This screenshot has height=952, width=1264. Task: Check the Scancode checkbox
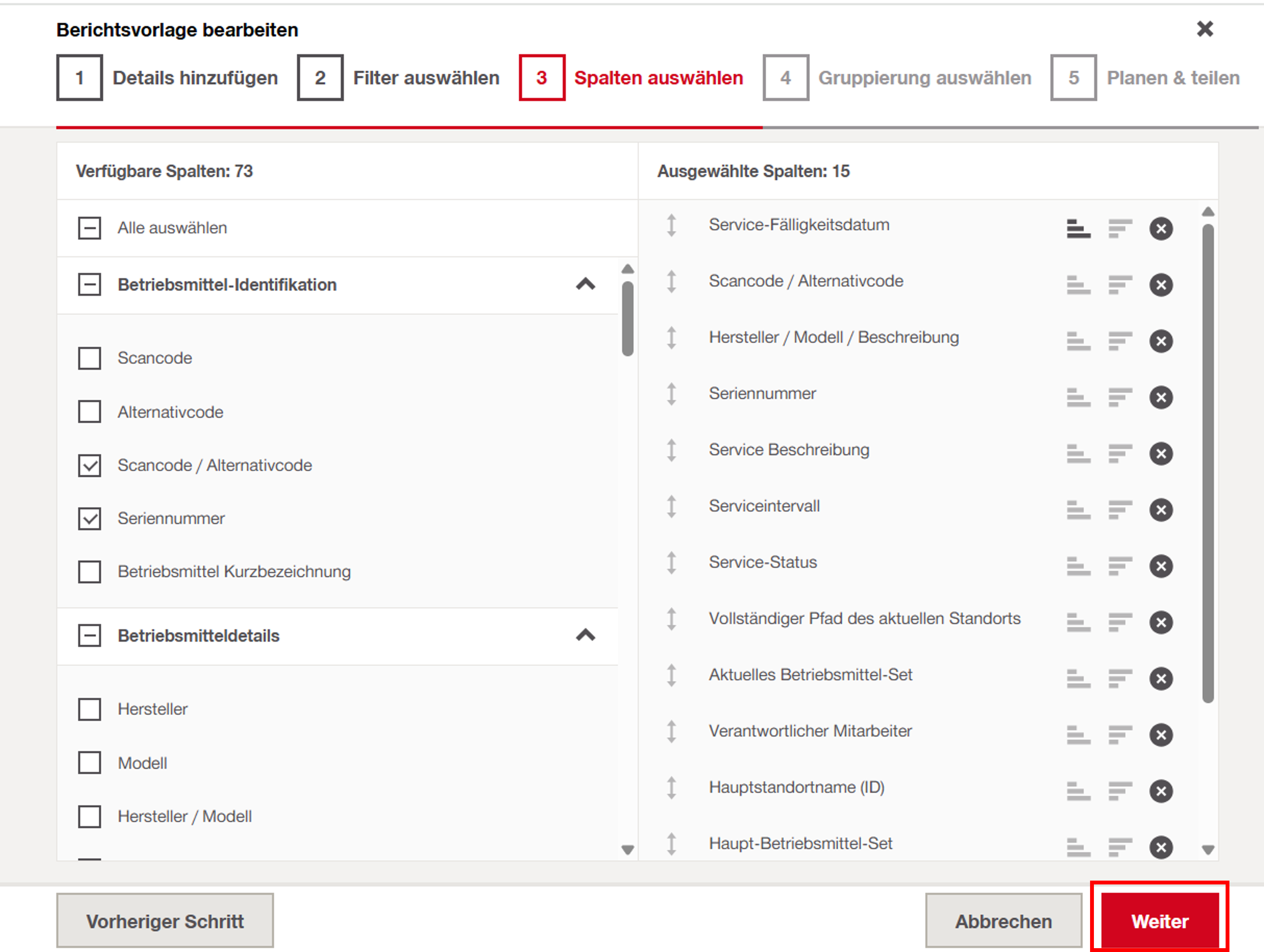pos(90,358)
